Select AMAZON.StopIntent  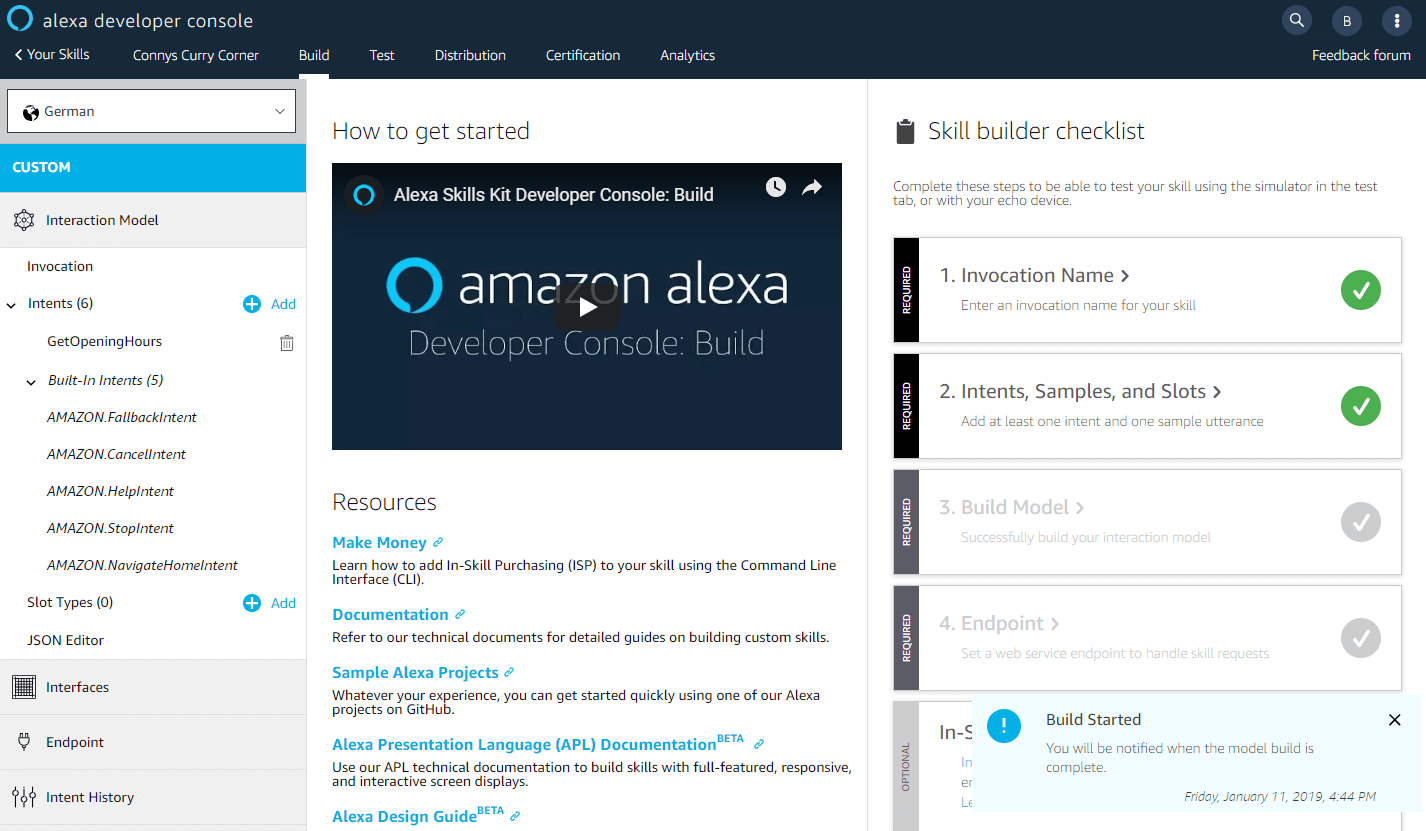111,528
